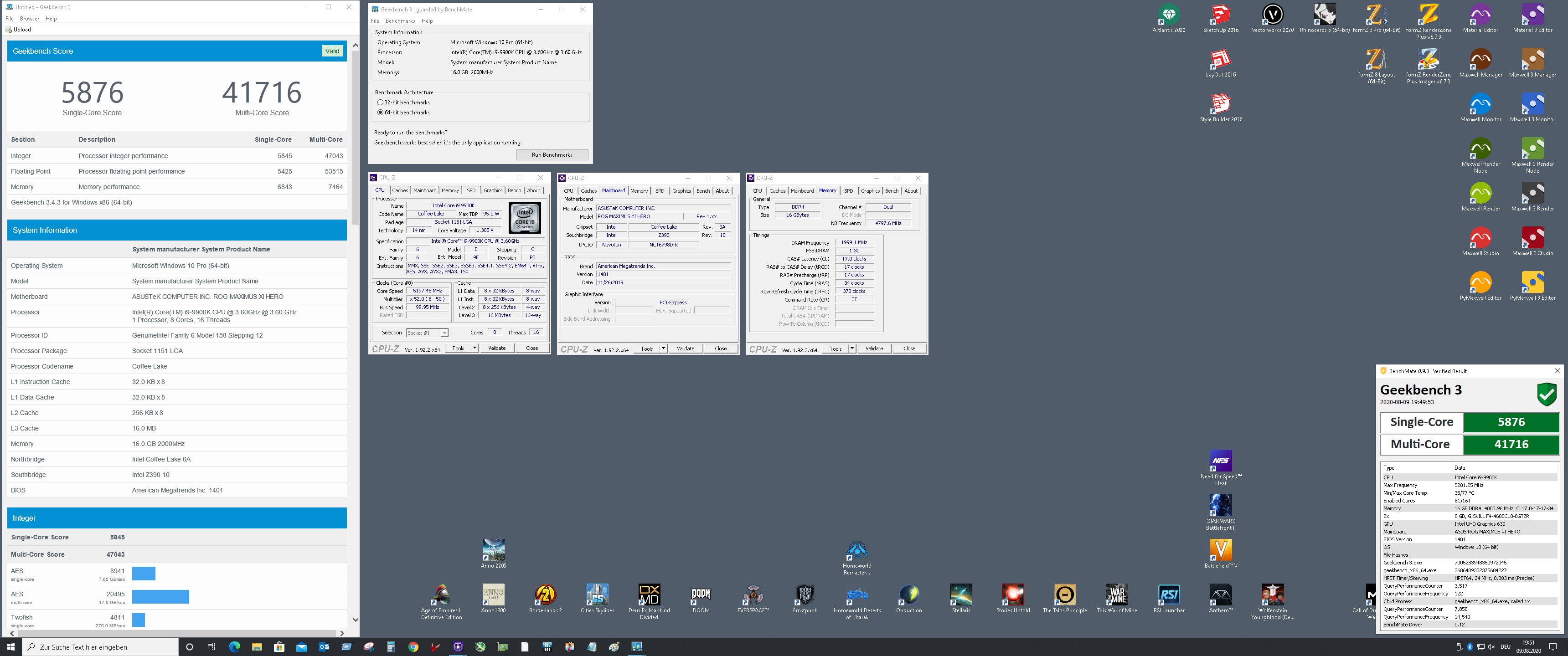Switch to Bench tab in leftmost CPU-Z

point(514,190)
